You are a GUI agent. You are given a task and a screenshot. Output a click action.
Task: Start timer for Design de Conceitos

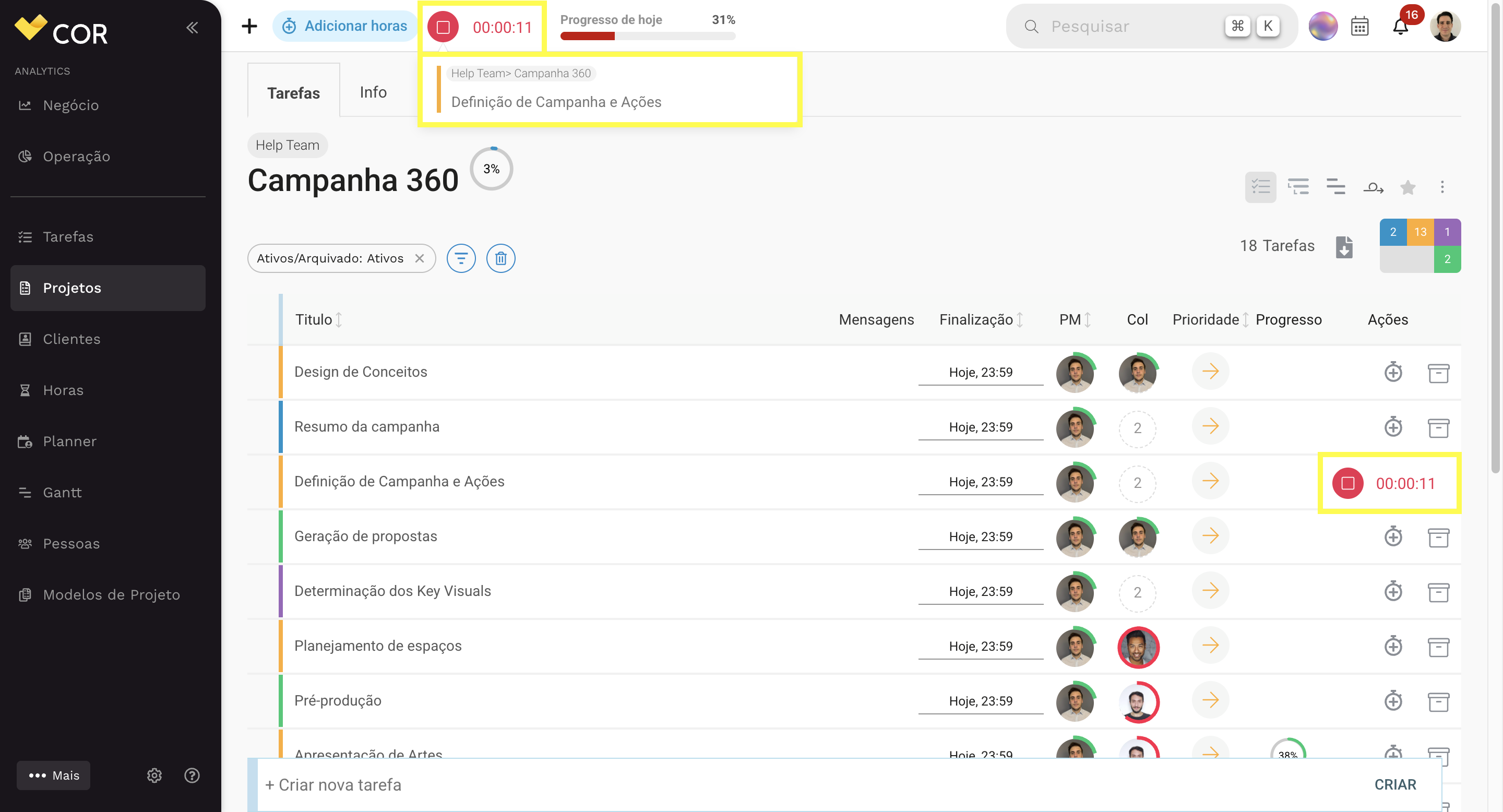[1393, 372]
